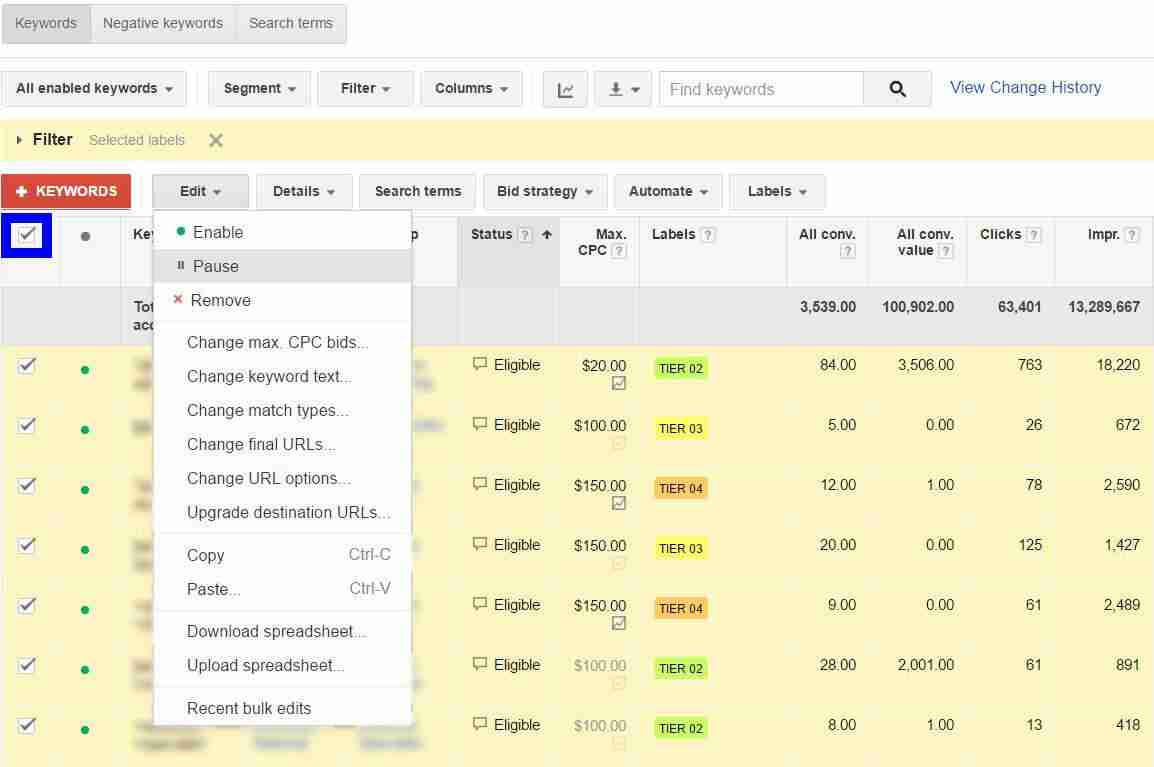Uncheck the $150.00 TIER 04 row checkbox

point(27,485)
